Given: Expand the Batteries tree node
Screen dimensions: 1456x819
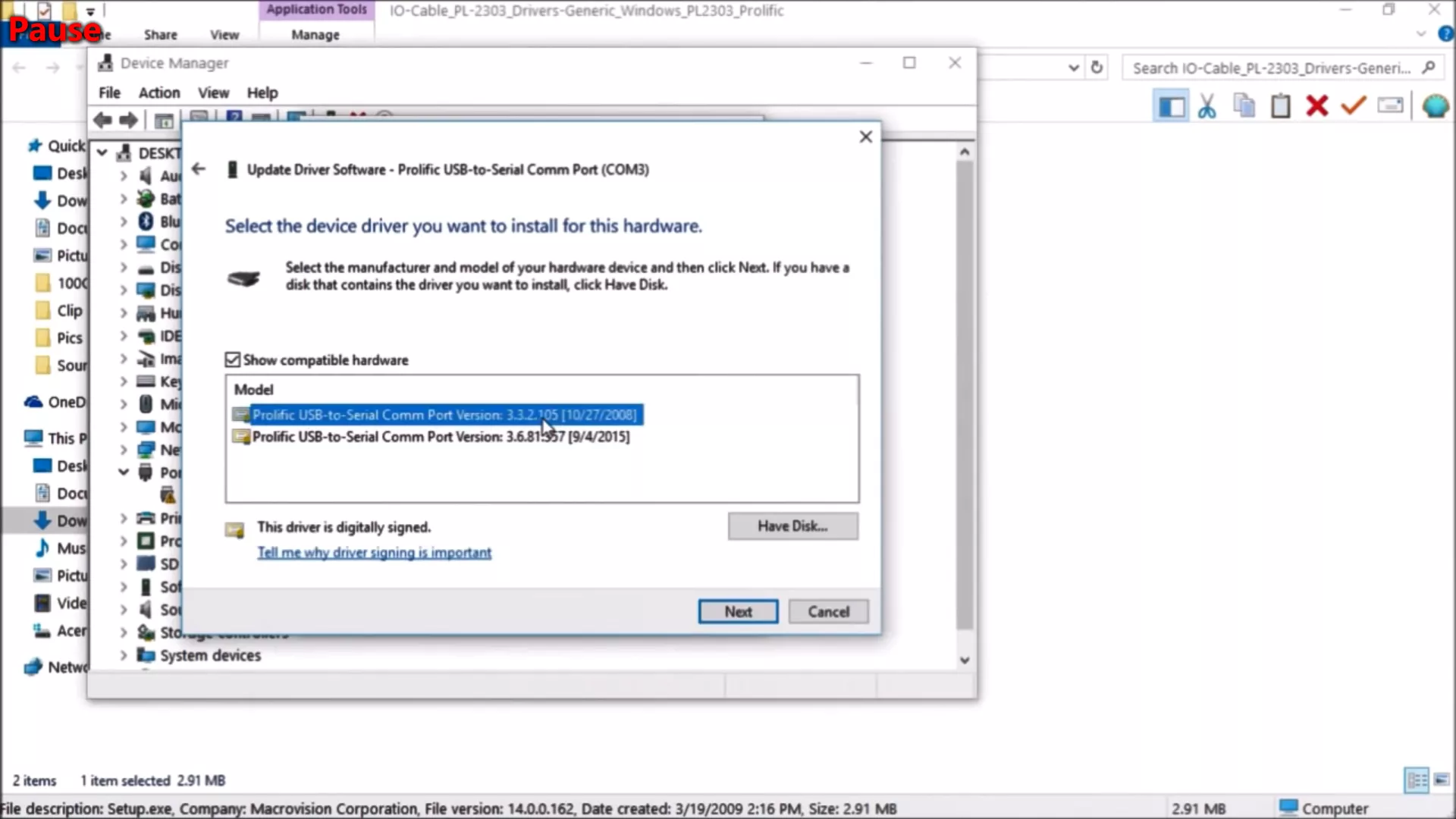Looking at the screenshot, I should pos(123,199).
